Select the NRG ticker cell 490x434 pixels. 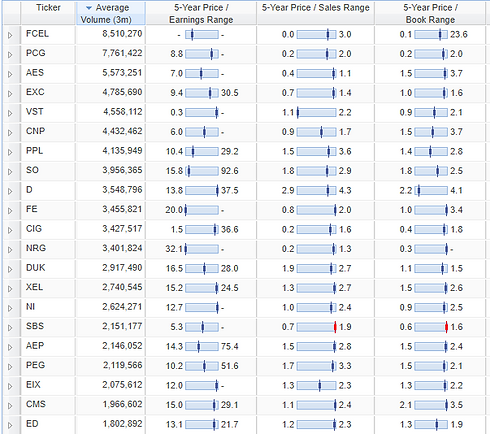coord(48,249)
